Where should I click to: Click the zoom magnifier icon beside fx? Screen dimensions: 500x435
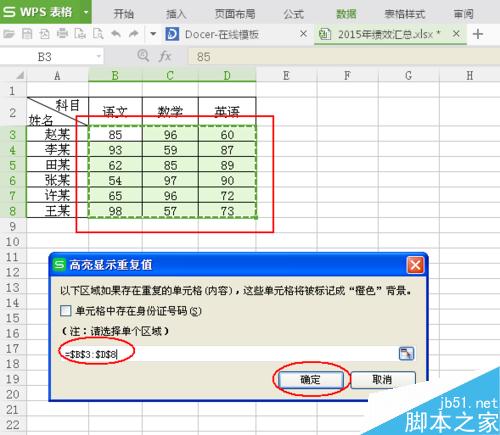point(143,56)
